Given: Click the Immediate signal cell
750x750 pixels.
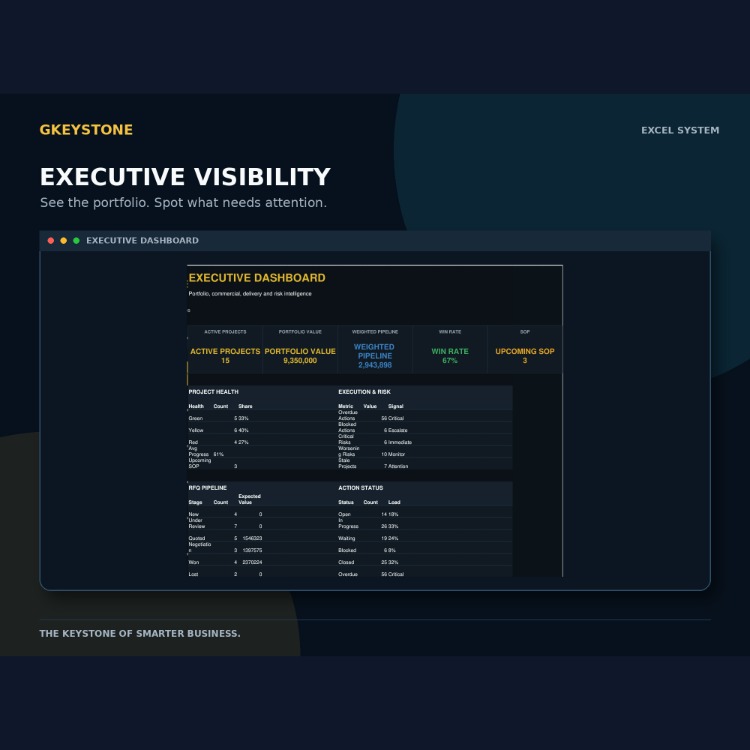Looking at the screenshot, I should [400, 442].
